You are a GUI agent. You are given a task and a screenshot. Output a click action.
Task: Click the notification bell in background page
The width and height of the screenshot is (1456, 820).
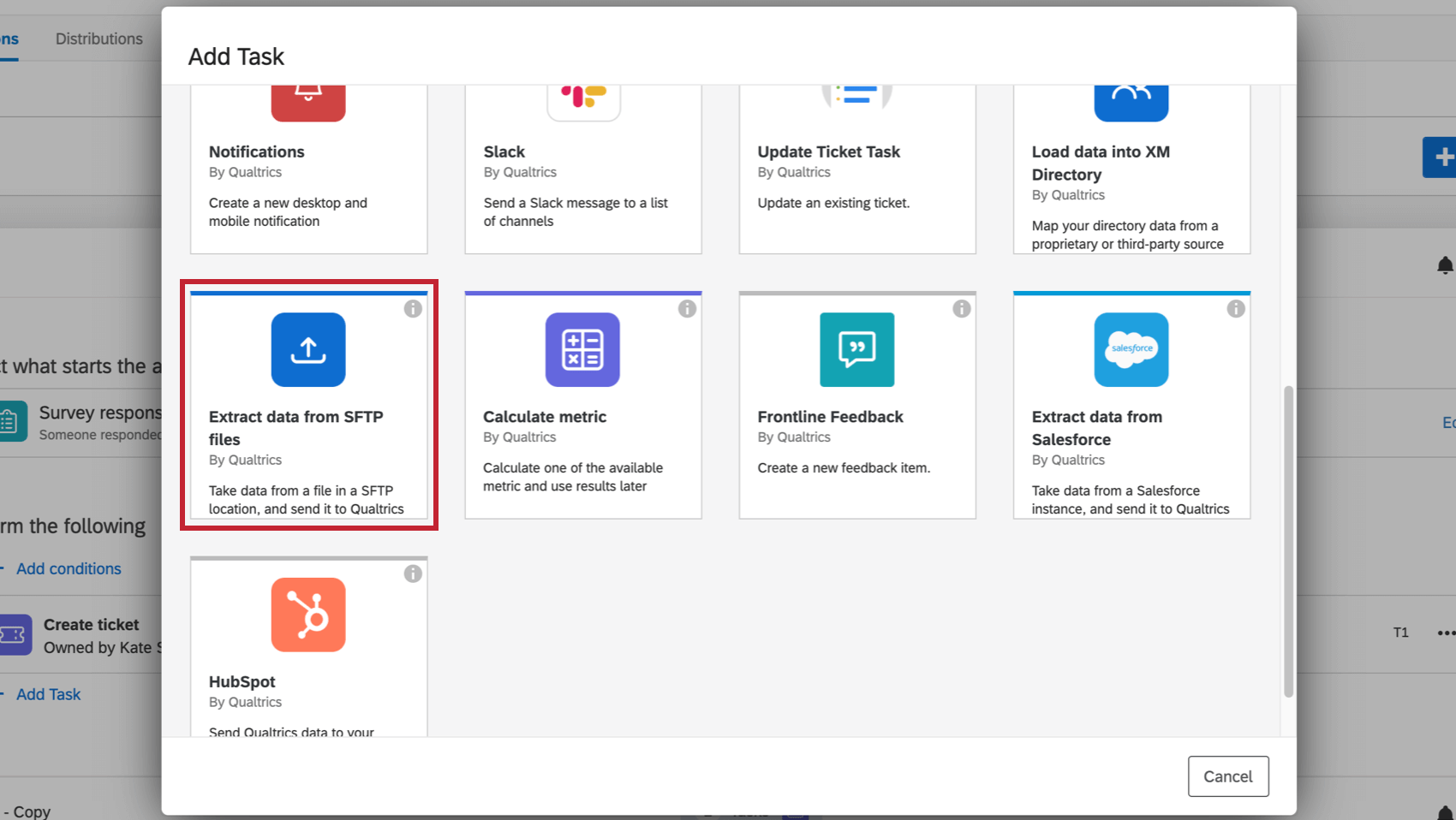pyautogui.click(x=1445, y=265)
